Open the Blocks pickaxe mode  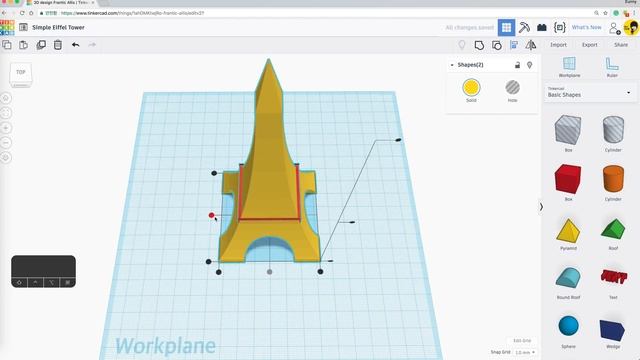point(524,27)
